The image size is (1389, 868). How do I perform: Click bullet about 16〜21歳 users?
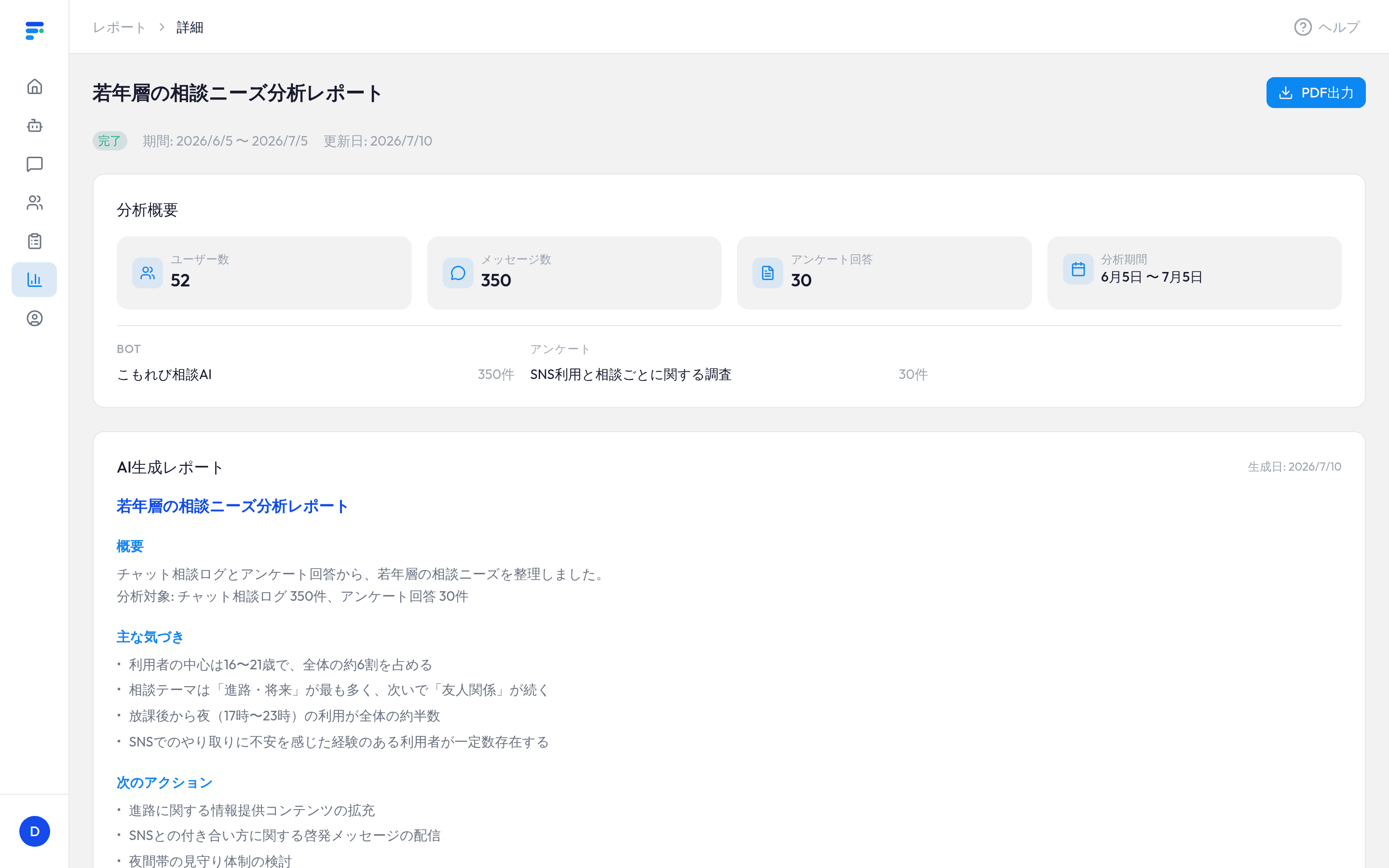coord(280,665)
